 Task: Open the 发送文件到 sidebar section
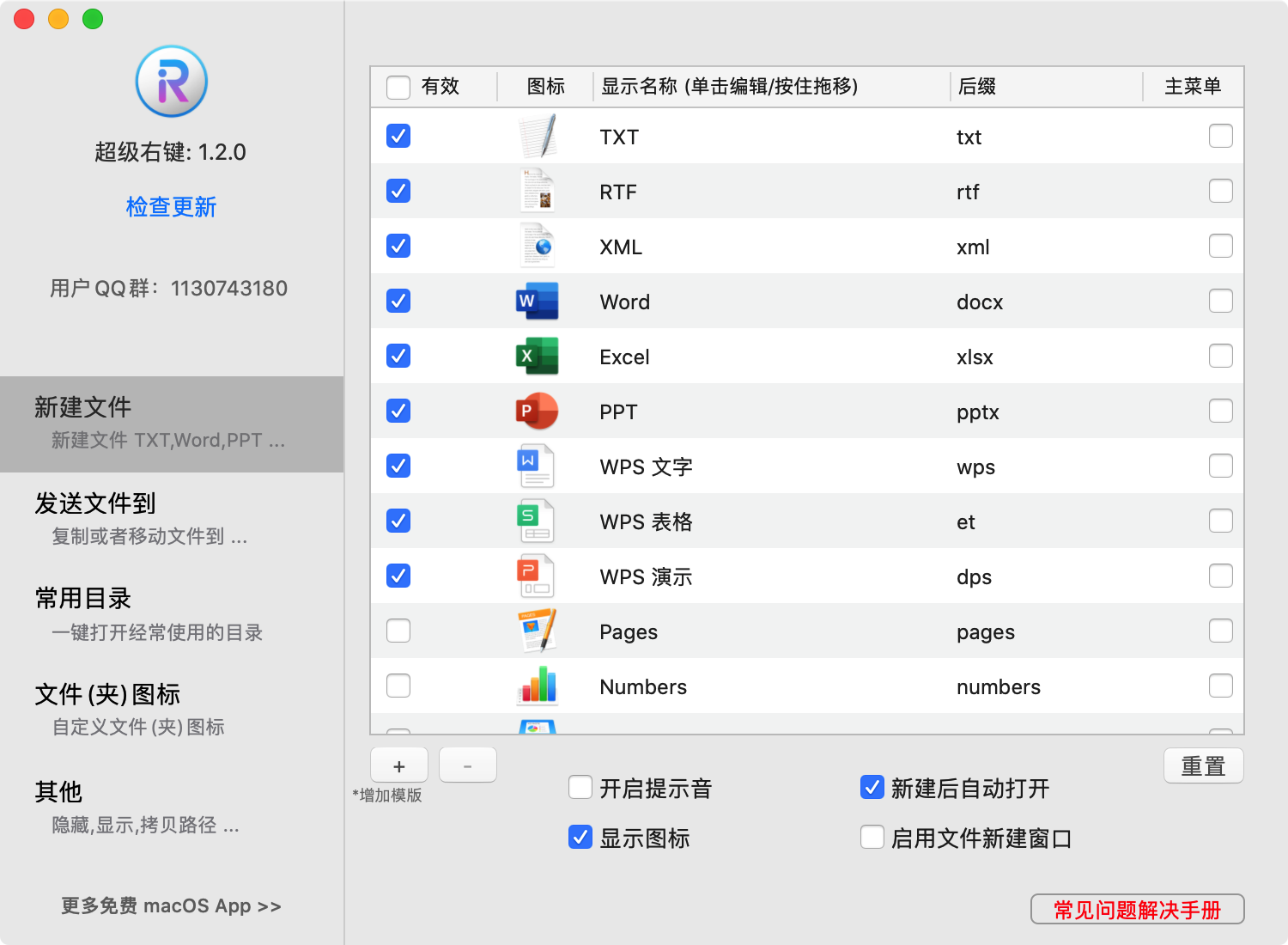(172, 519)
